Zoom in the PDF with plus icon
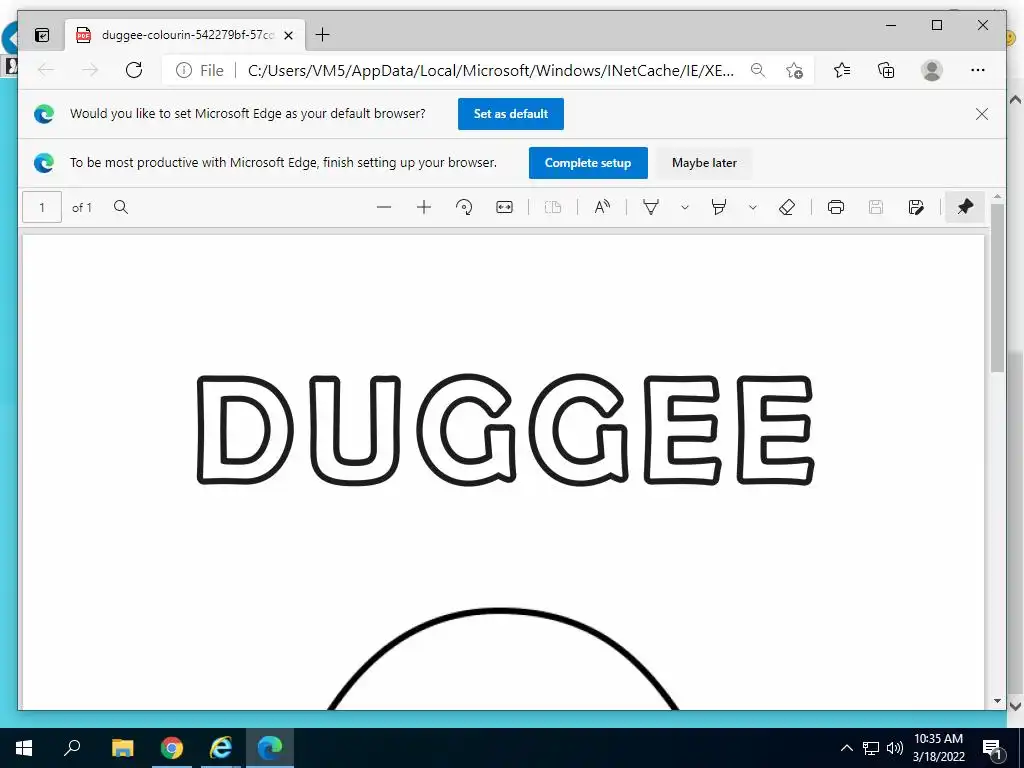Screen dimensions: 1024x768 click(x=424, y=208)
